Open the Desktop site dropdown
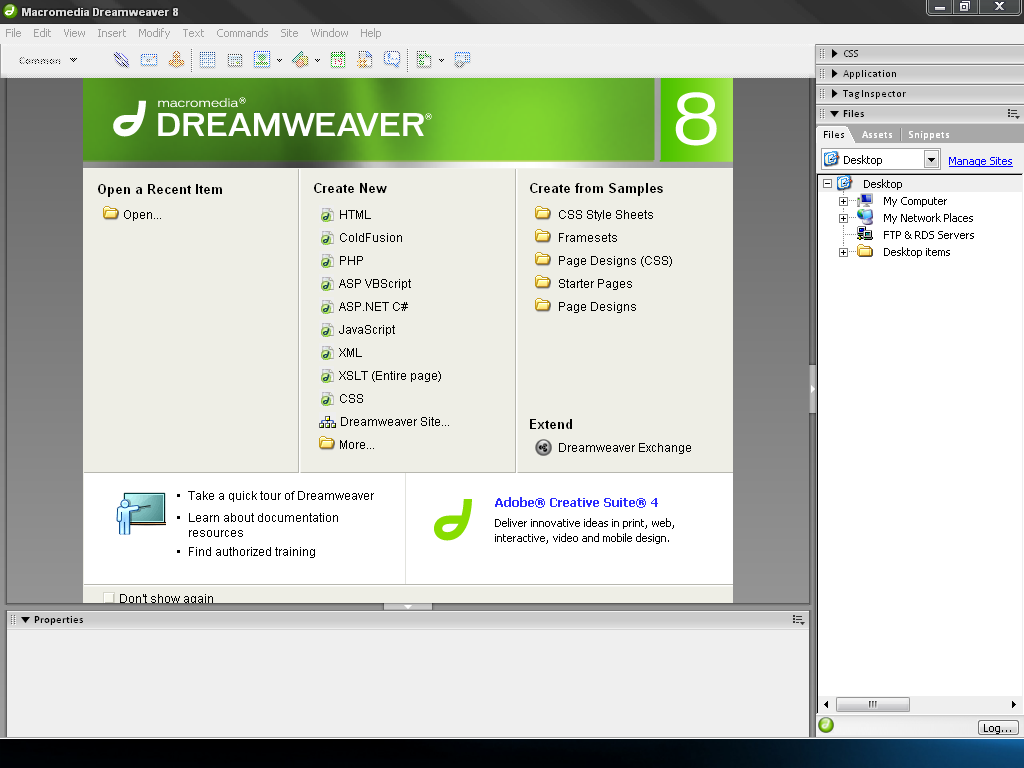This screenshot has width=1024, height=768. 931,160
